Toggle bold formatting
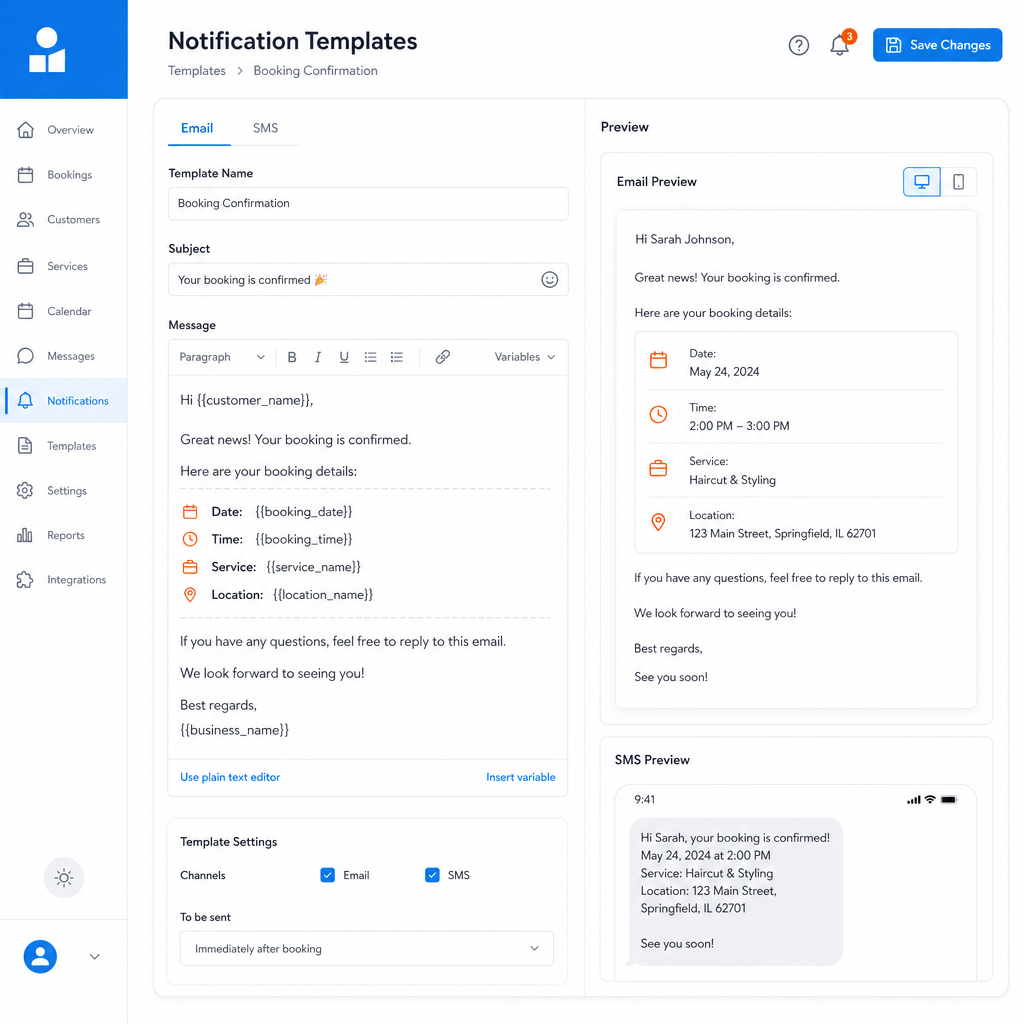 coord(292,357)
